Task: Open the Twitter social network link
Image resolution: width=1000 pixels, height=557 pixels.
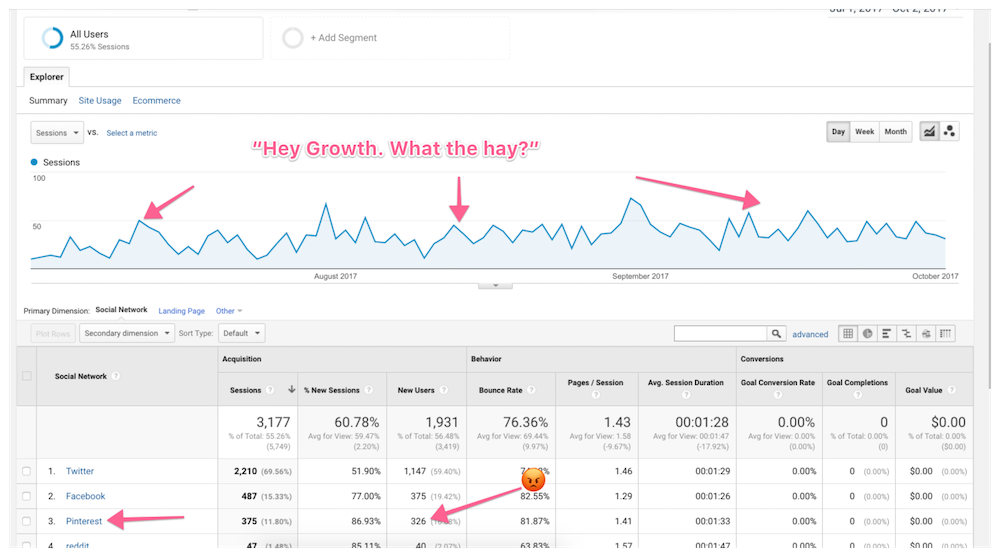Action: coord(80,471)
